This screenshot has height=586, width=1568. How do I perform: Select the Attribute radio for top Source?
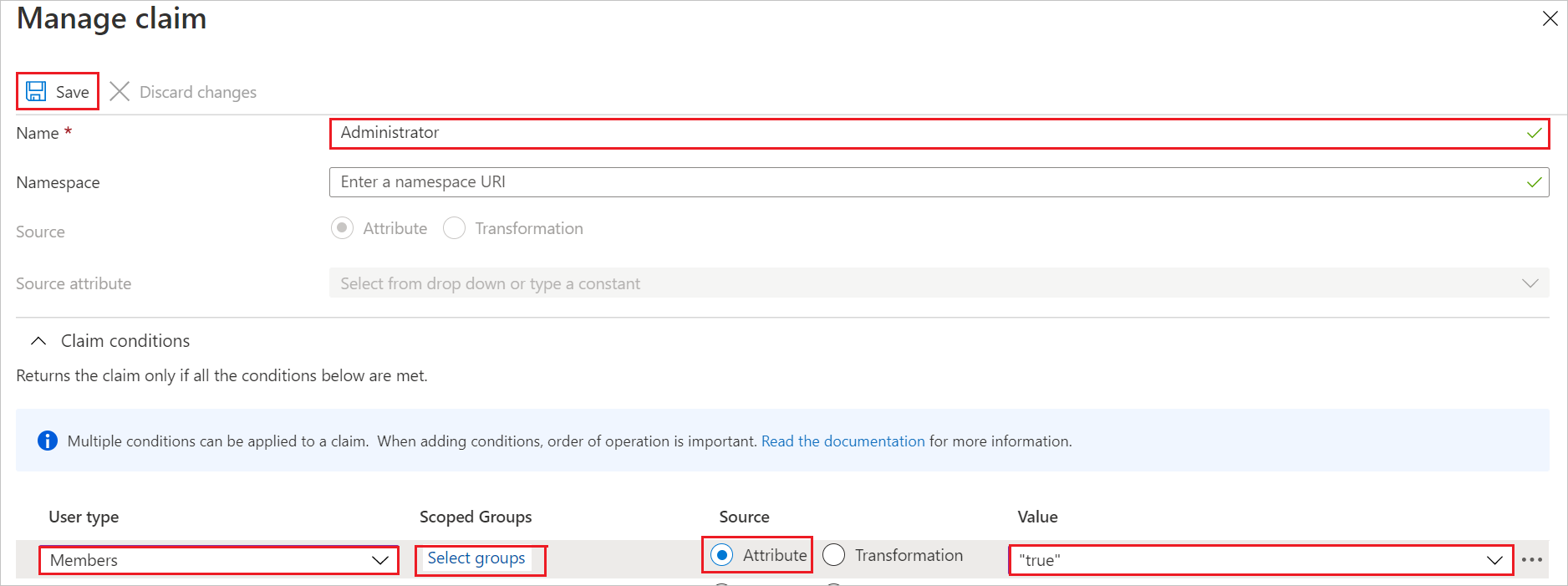click(342, 228)
